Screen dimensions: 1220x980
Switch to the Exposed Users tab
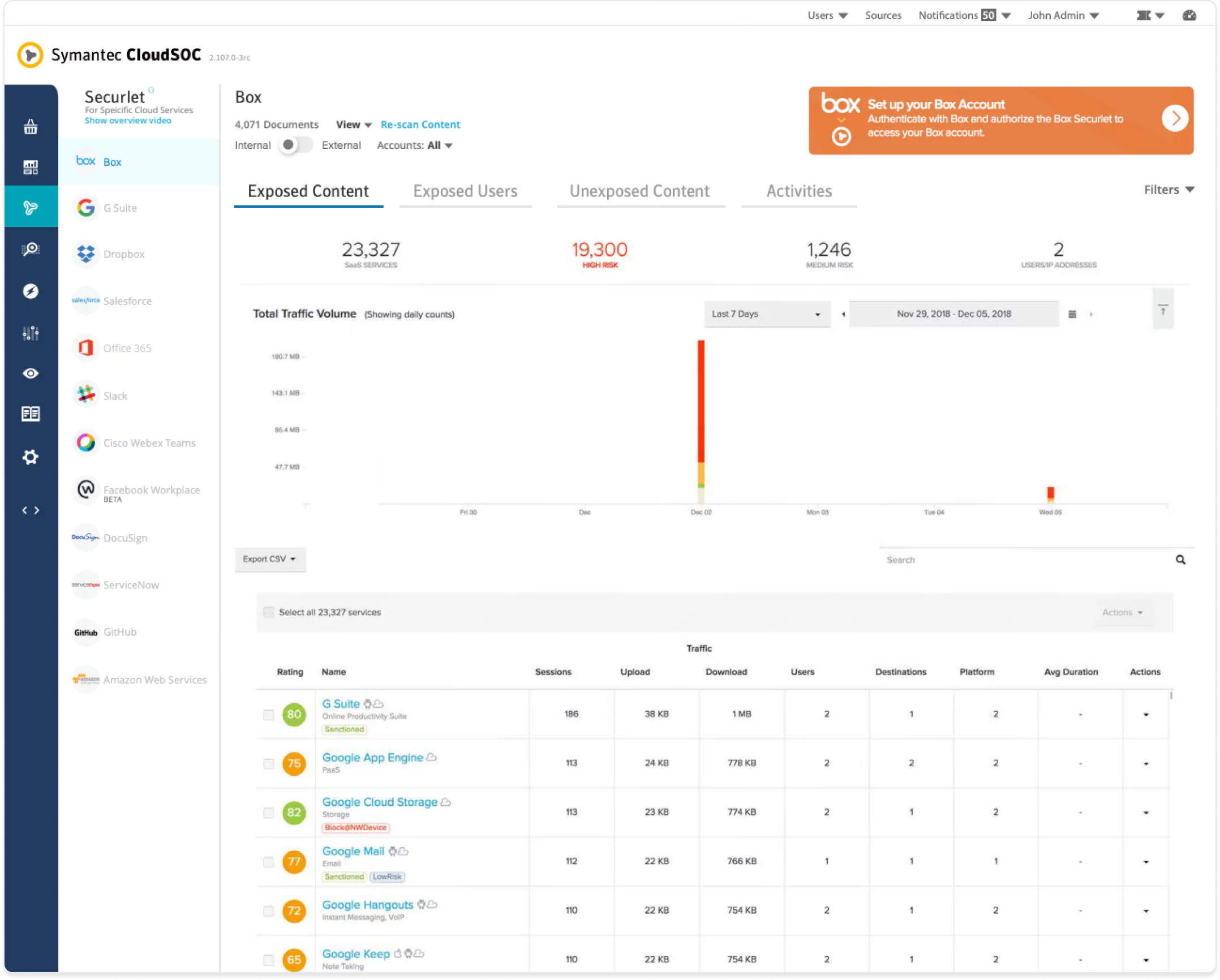click(465, 191)
